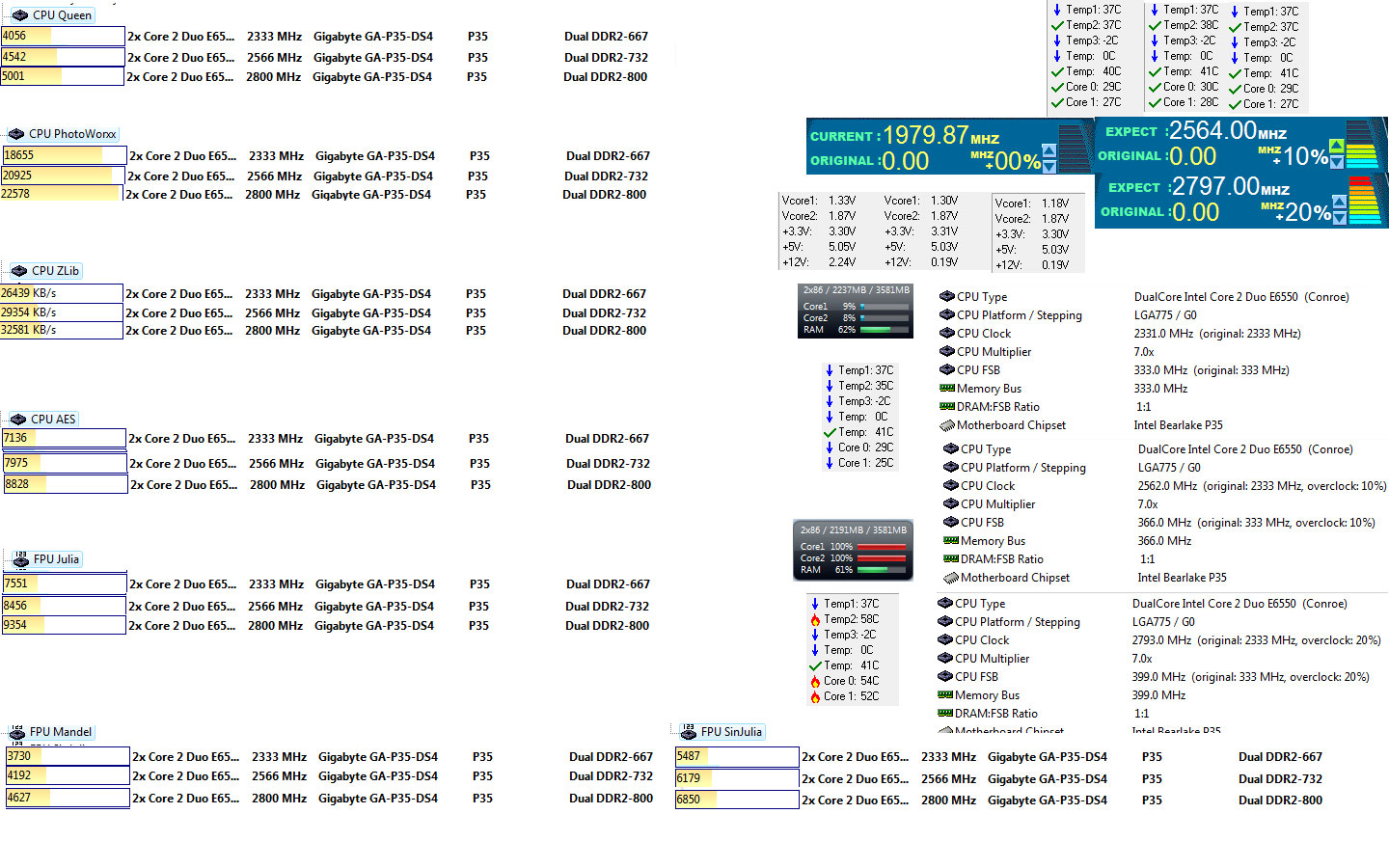Click the FPU Julia 9354 result bar

coord(64,625)
